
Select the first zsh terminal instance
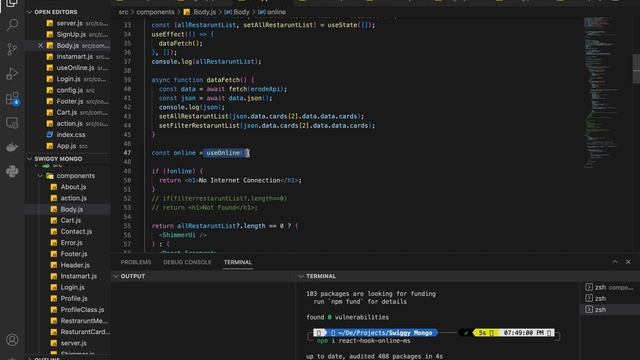pyautogui.click(x=610, y=287)
